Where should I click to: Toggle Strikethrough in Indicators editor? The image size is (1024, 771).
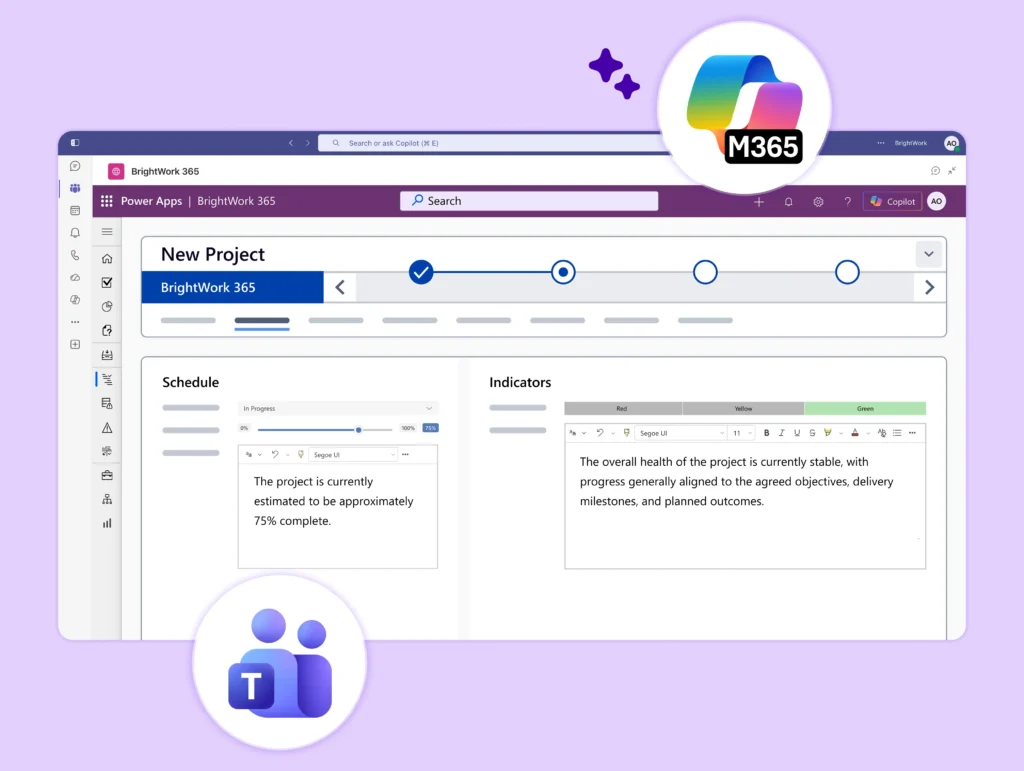click(812, 433)
